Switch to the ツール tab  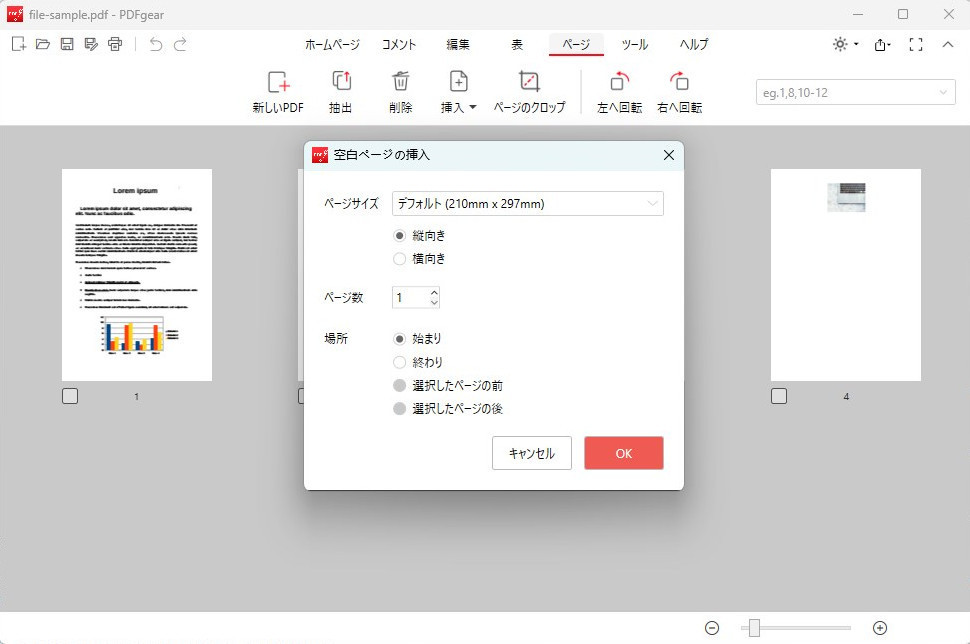[x=634, y=44]
